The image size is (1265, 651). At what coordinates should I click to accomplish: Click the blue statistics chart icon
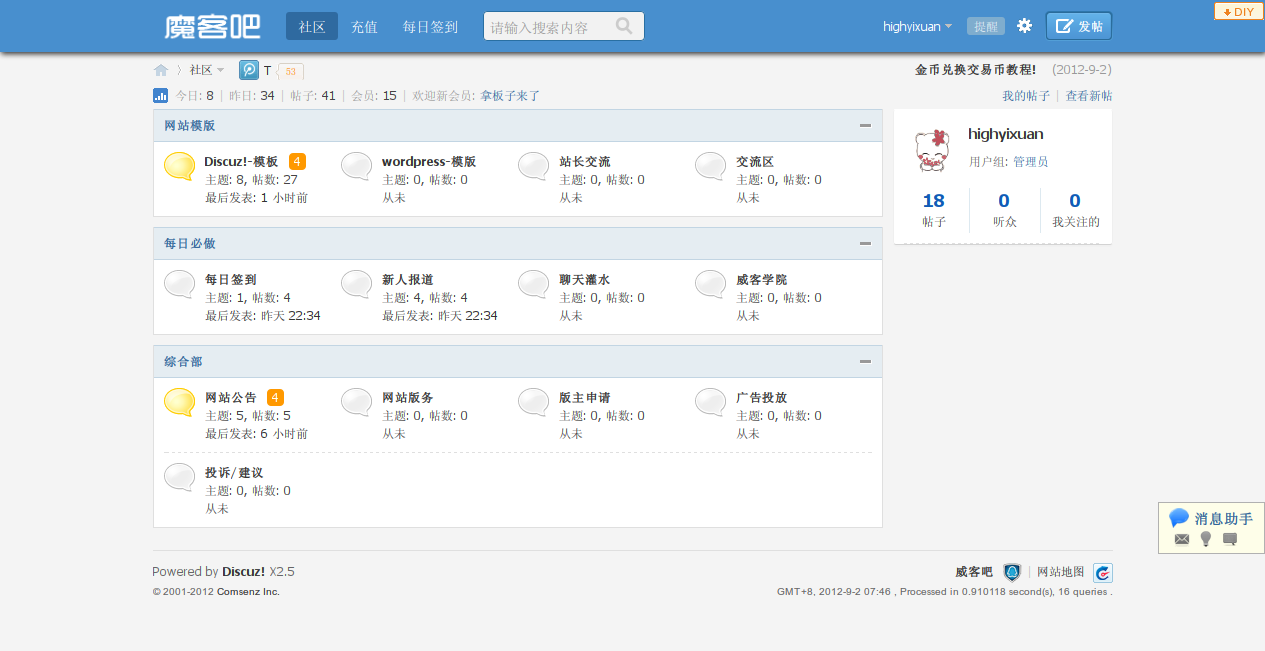[x=160, y=96]
